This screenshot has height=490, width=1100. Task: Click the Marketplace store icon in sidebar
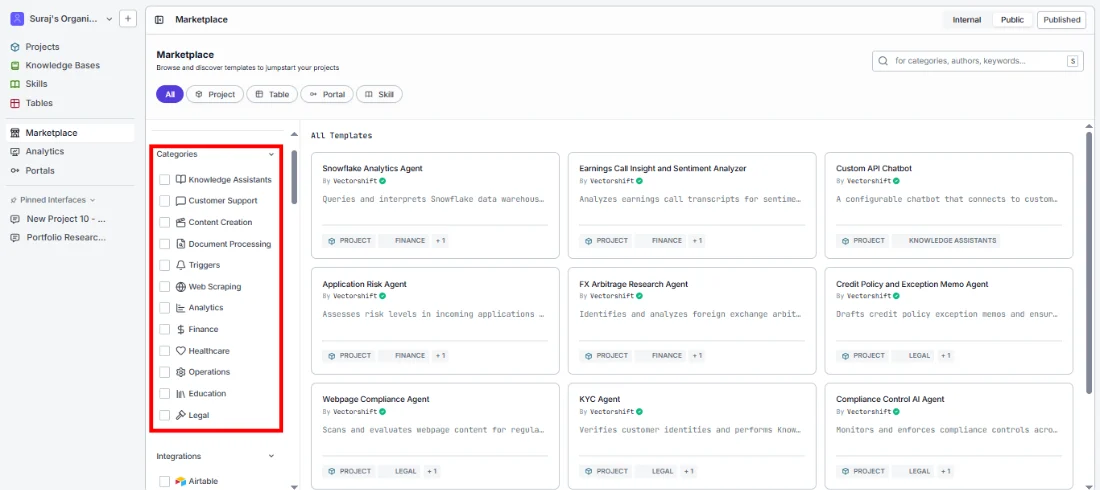pyautogui.click(x=15, y=133)
